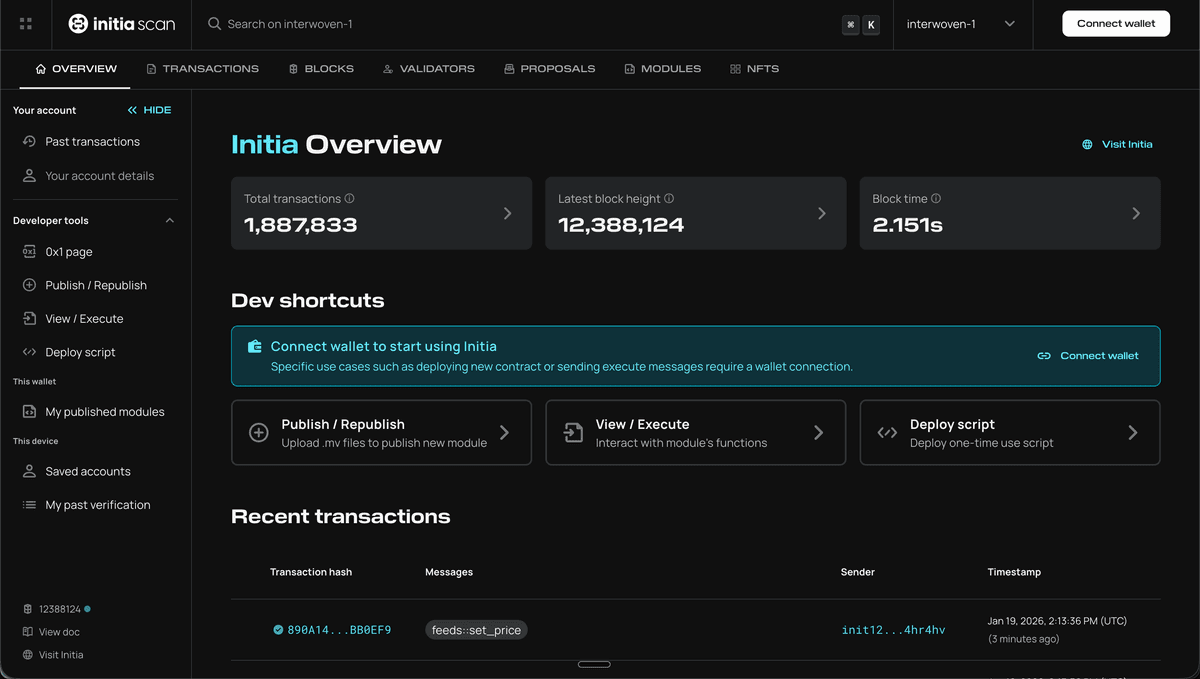
Task: Hide the Your account sidebar
Action: [x=149, y=110]
